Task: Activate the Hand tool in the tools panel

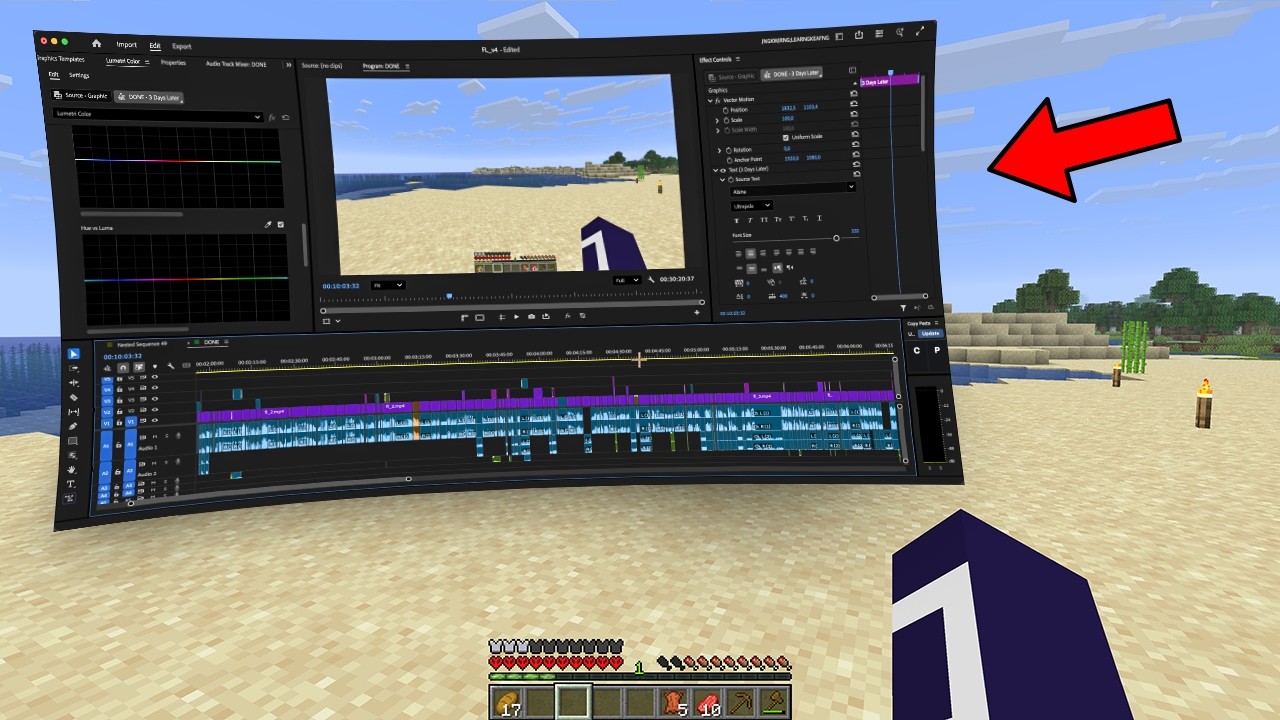Action: pyautogui.click(x=72, y=469)
